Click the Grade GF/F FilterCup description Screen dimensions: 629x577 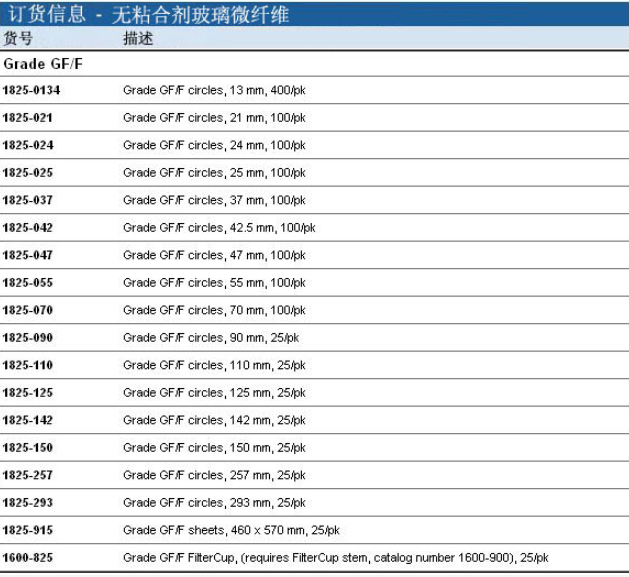pos(336,558)
